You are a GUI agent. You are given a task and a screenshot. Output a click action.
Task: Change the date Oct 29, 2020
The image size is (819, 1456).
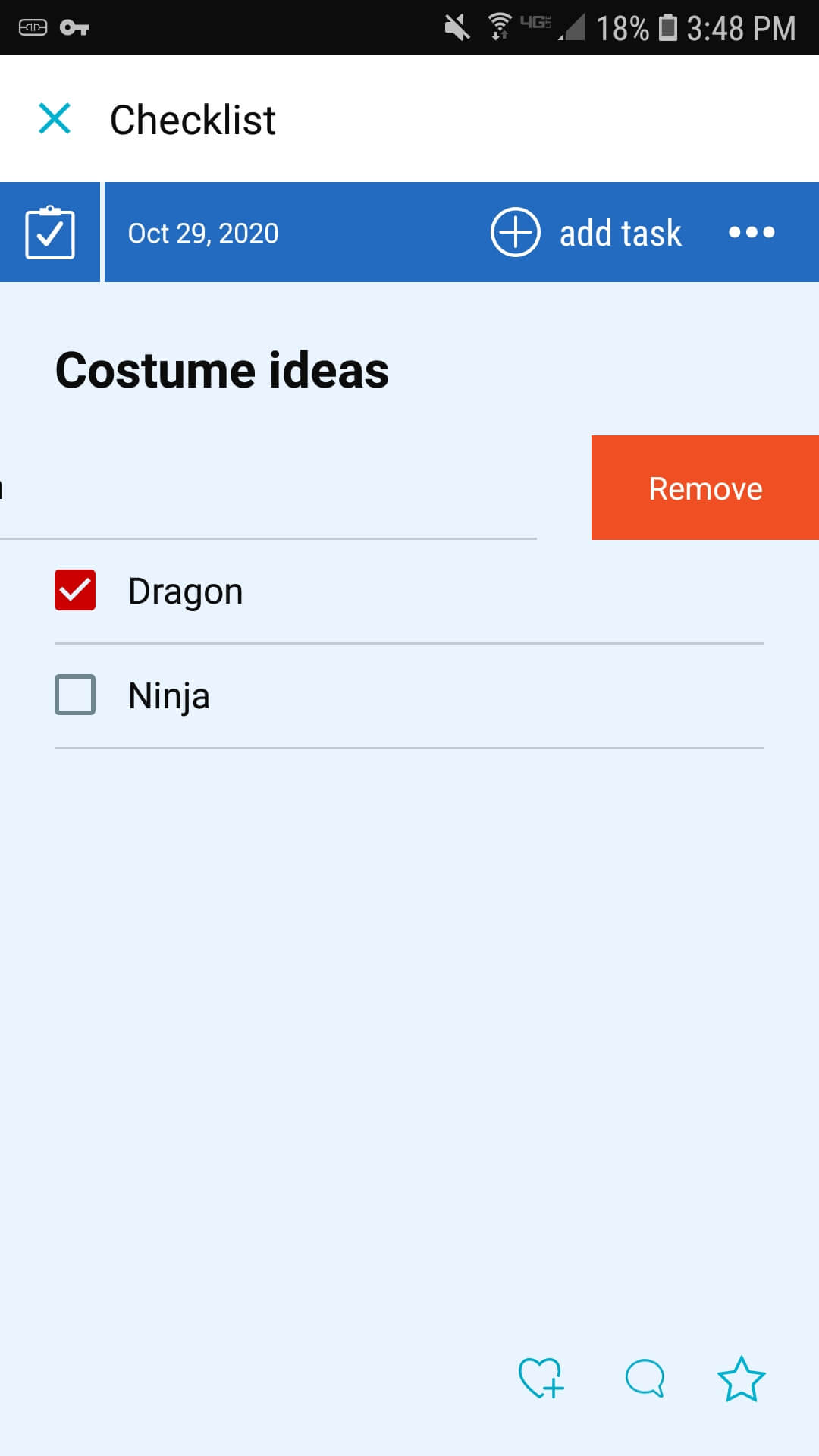coord(203,233)
